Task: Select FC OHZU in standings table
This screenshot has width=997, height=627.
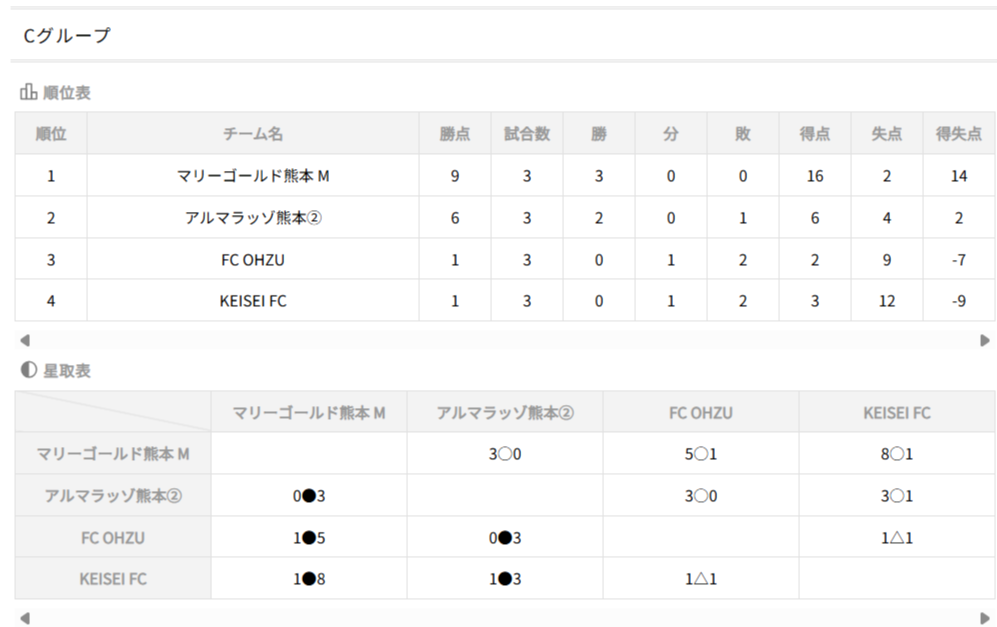Action: 253,260
